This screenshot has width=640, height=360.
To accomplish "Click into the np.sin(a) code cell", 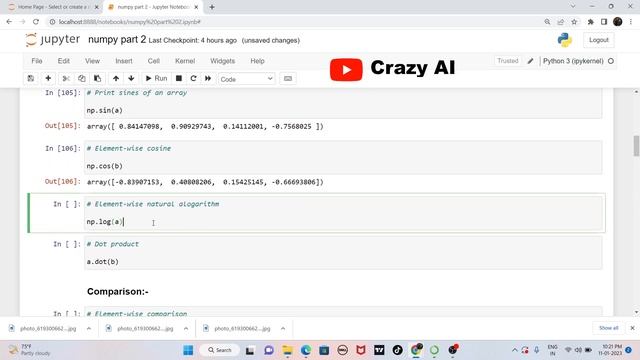I will coord(343,103).
